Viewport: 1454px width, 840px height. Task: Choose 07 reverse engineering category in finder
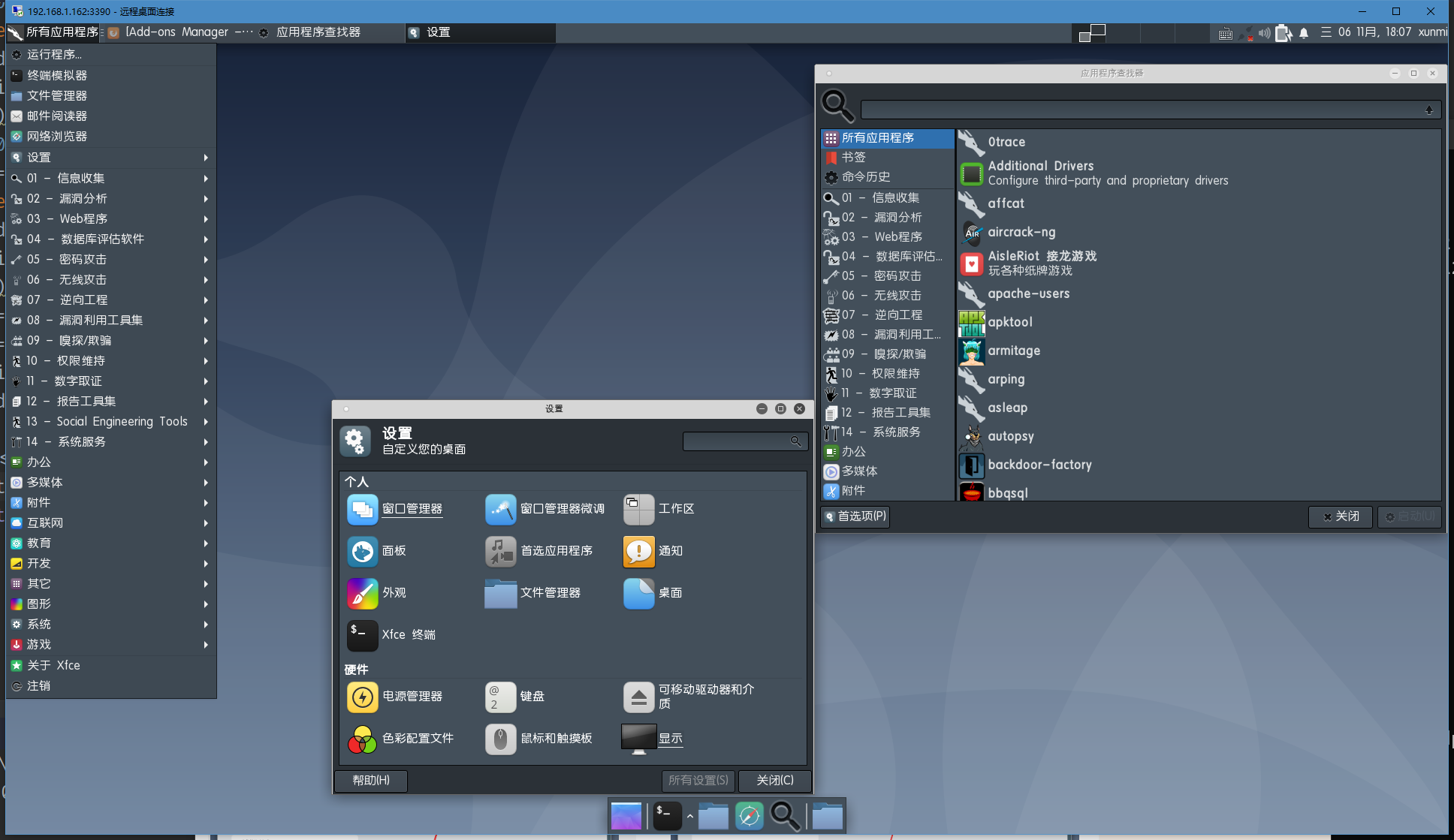(x=882, y=315)
